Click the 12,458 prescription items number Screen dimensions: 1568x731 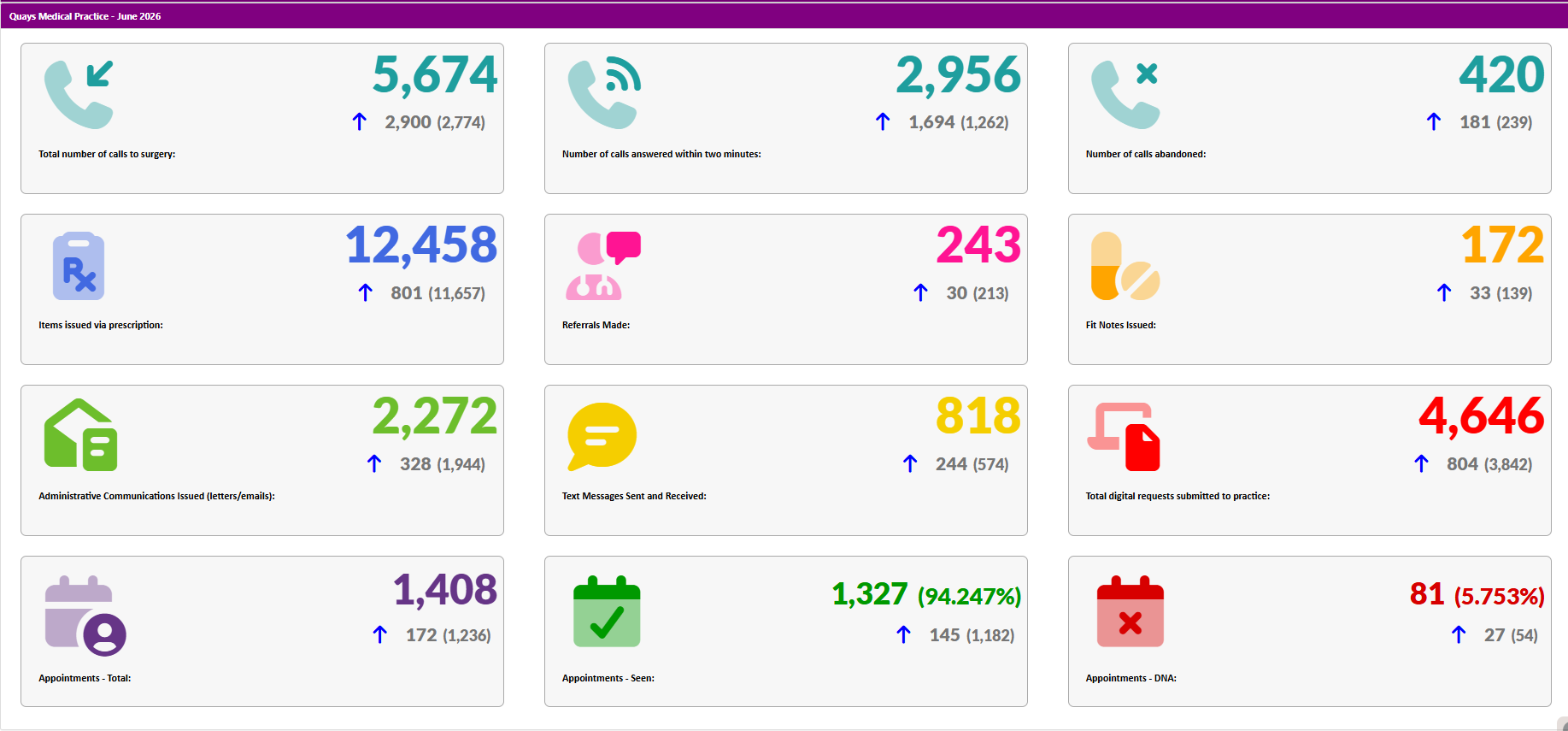421,245
